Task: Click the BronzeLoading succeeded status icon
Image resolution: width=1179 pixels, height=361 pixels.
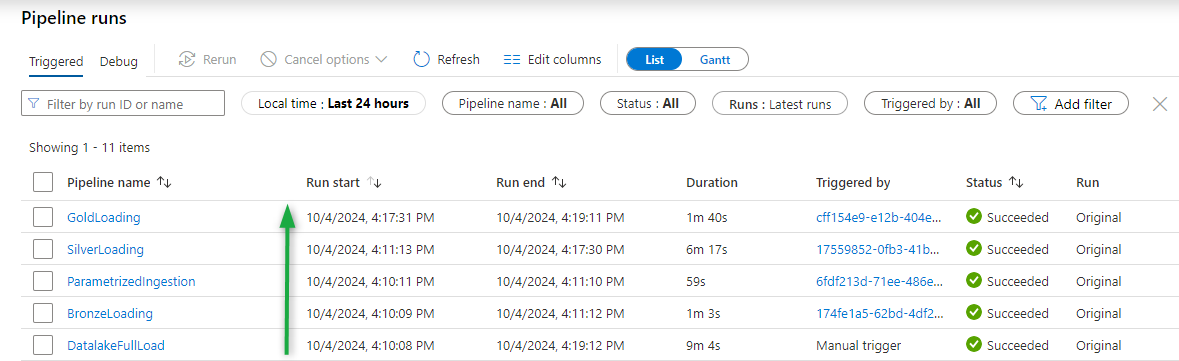Action: pos(974,313)
